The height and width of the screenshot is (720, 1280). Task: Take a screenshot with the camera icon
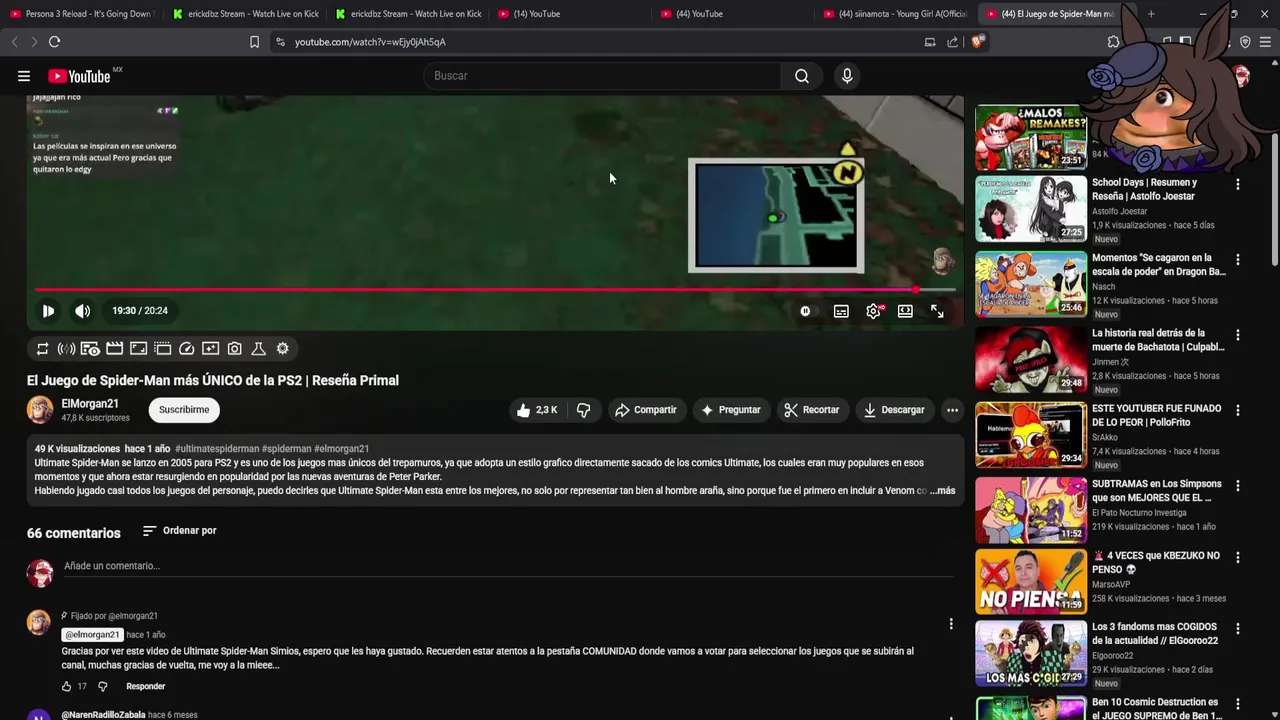pos(234,349)
